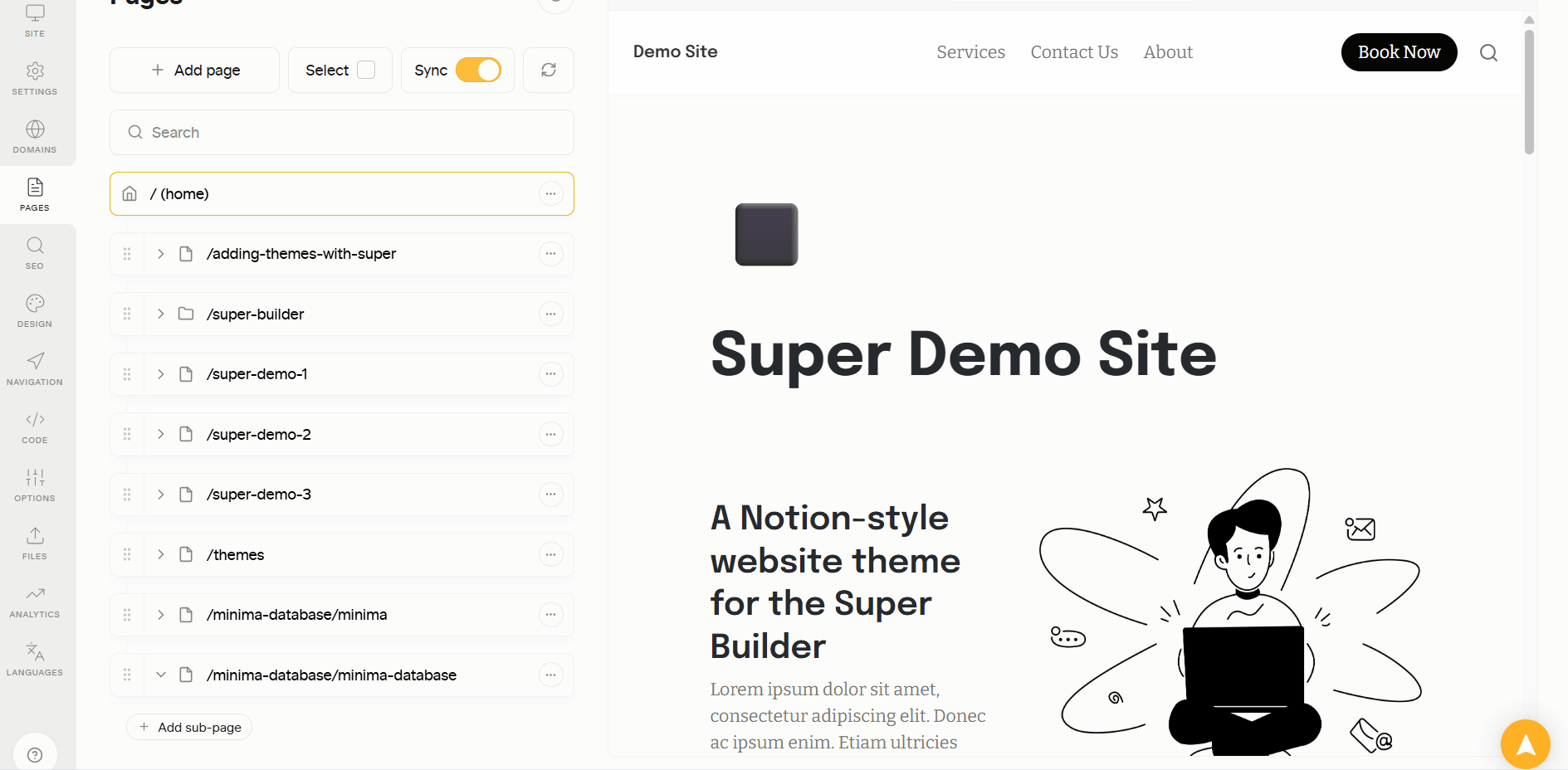
Task: Expand the /minima-database/minima page
Action: (x=161, y=615)
